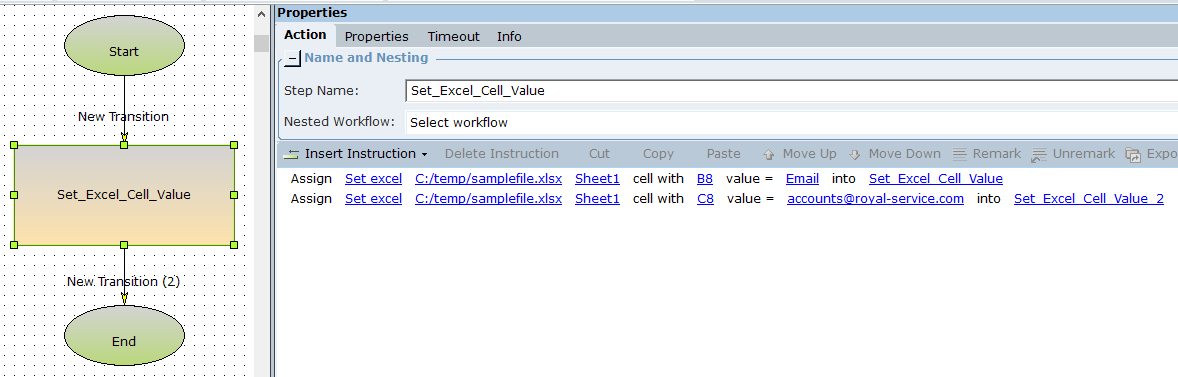Select the End node in workflow
Screen dimensions: 1178x377
click(x=124, y=336)
